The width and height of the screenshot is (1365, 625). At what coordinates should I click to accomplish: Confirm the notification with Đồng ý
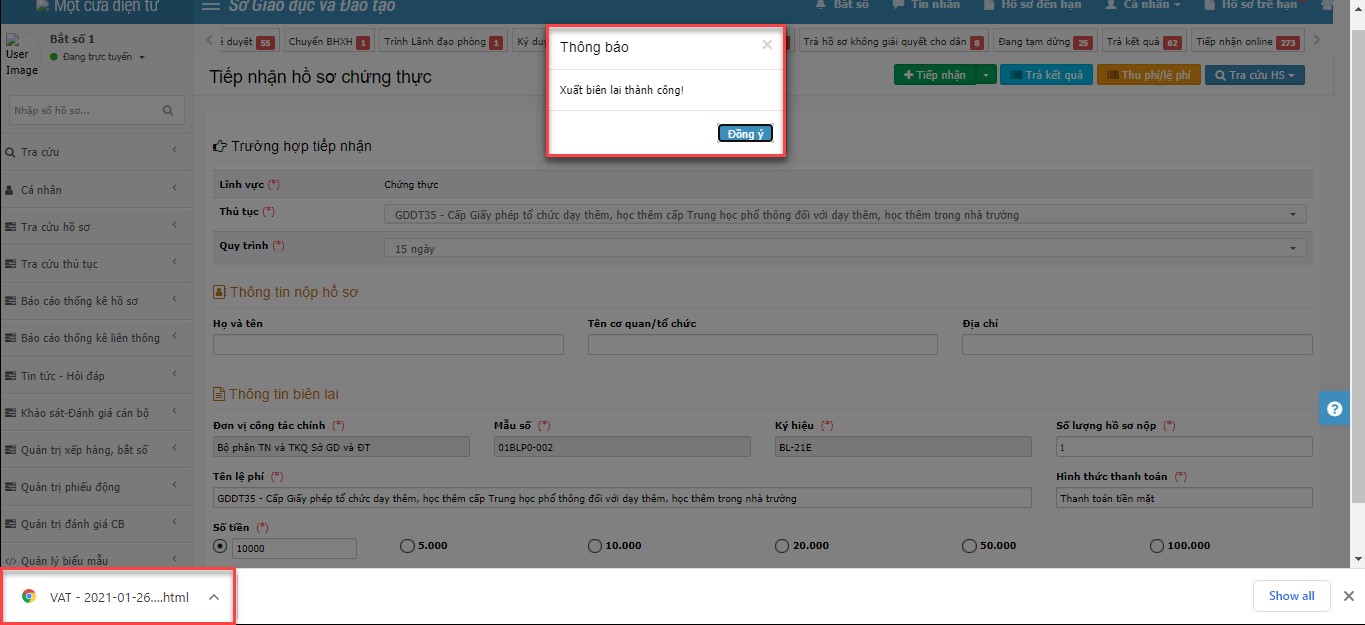[745, 134]
